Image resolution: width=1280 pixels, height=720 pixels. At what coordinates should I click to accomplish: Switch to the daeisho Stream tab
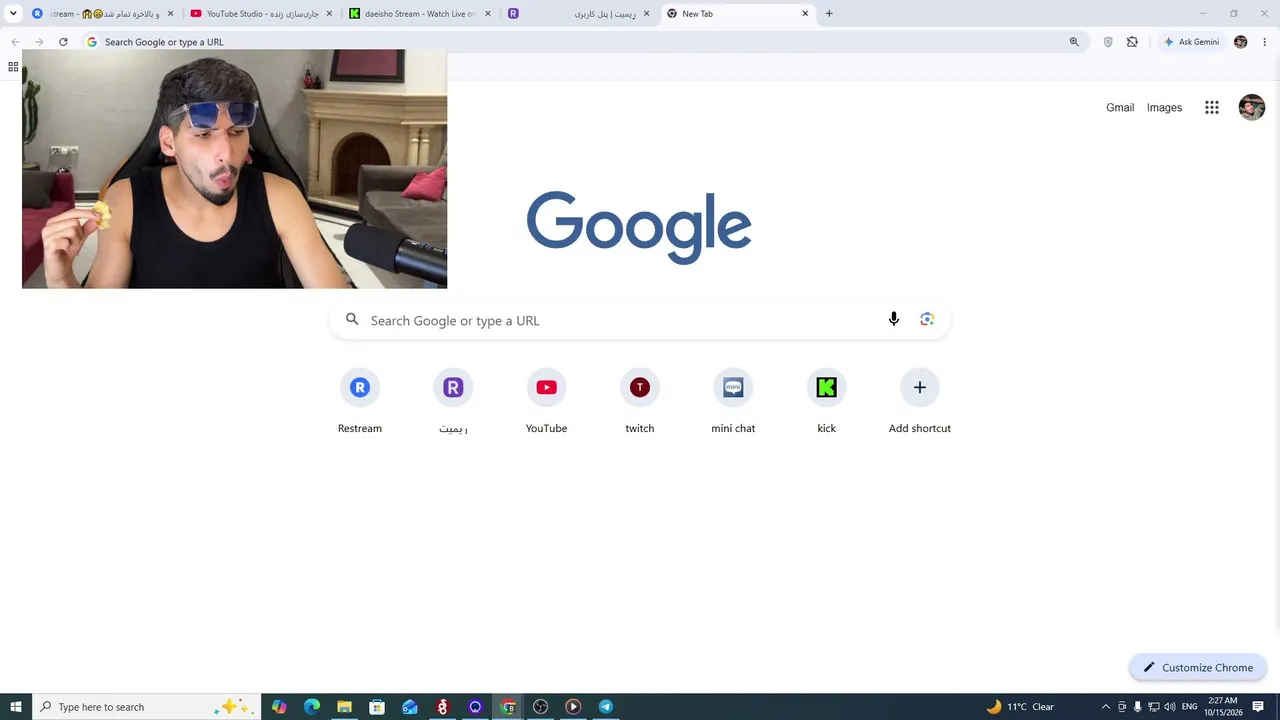click(x=420, y=14)
